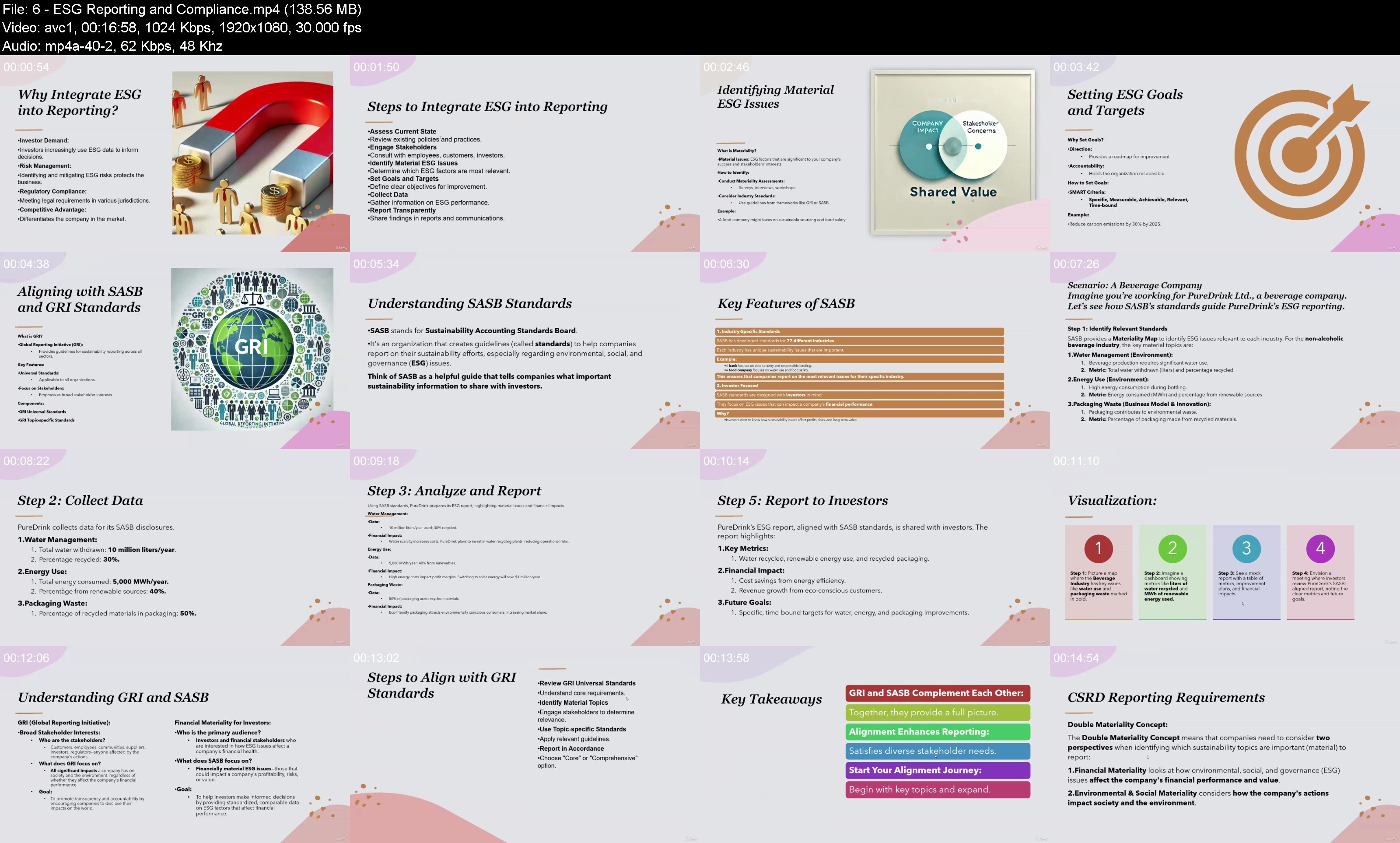
Task: Click the red circle numbered 1 in Visualization
Action: [1099, 548]
